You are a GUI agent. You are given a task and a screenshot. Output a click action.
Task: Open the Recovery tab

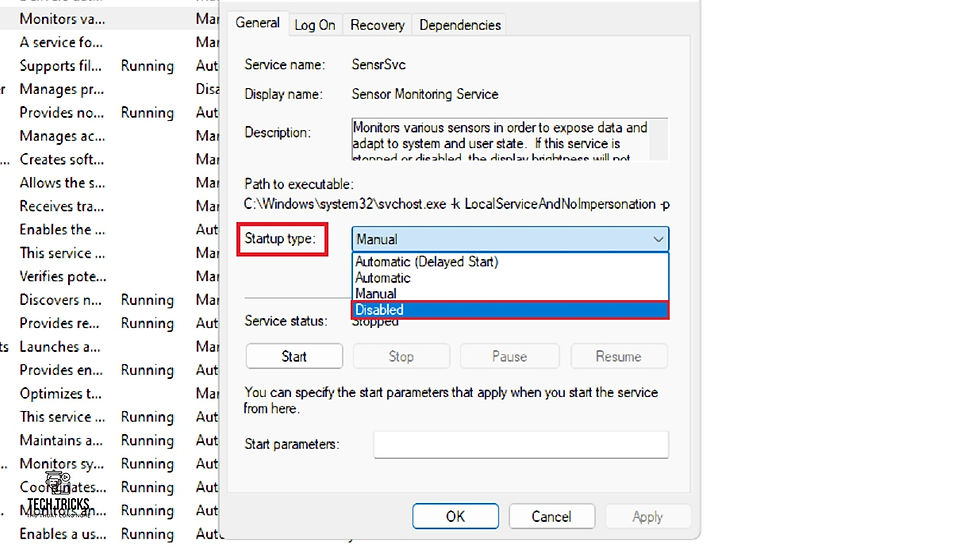(x=377, y=25)
